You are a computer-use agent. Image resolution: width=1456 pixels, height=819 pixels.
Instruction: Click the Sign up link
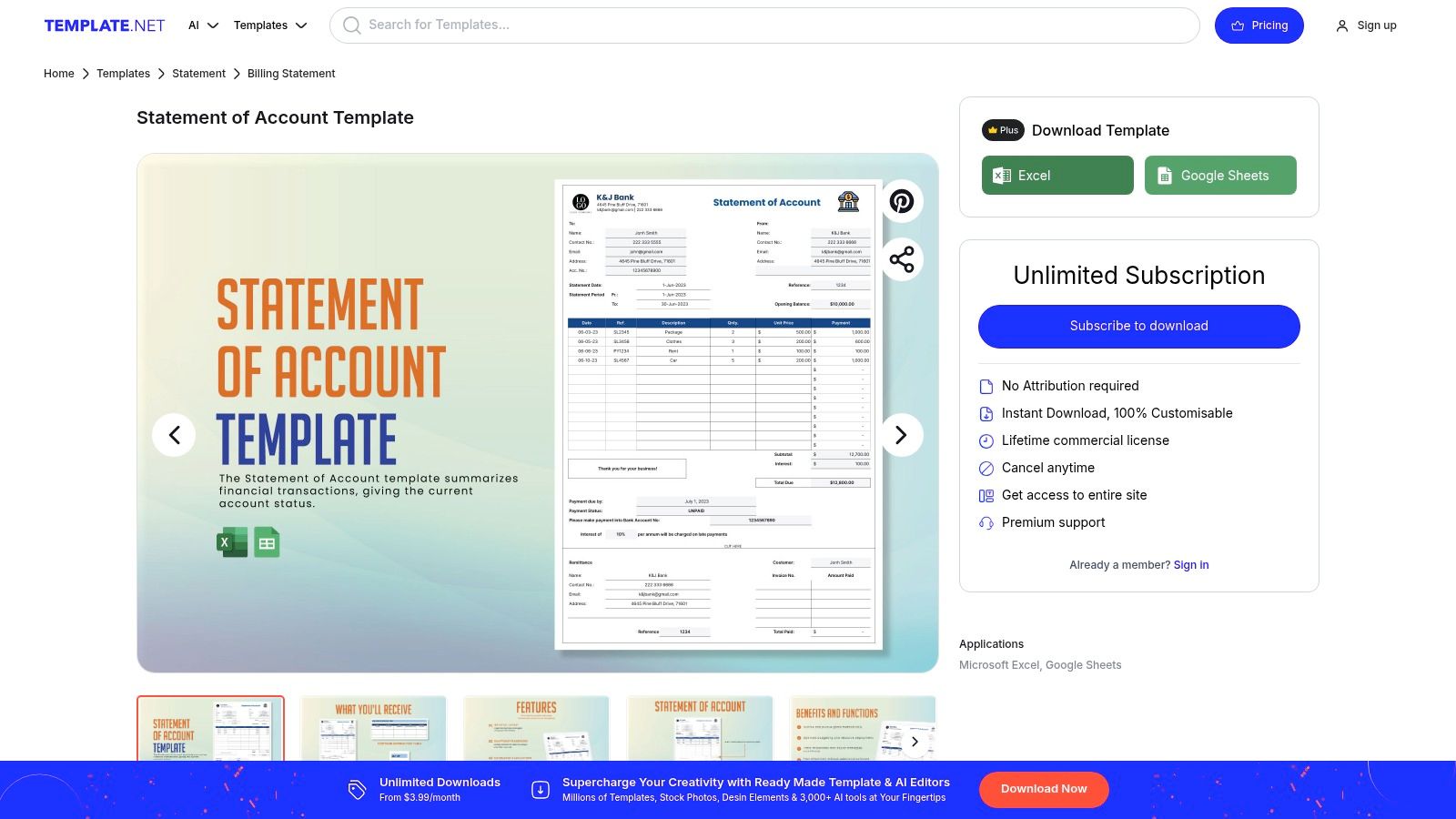[1366, 25]
